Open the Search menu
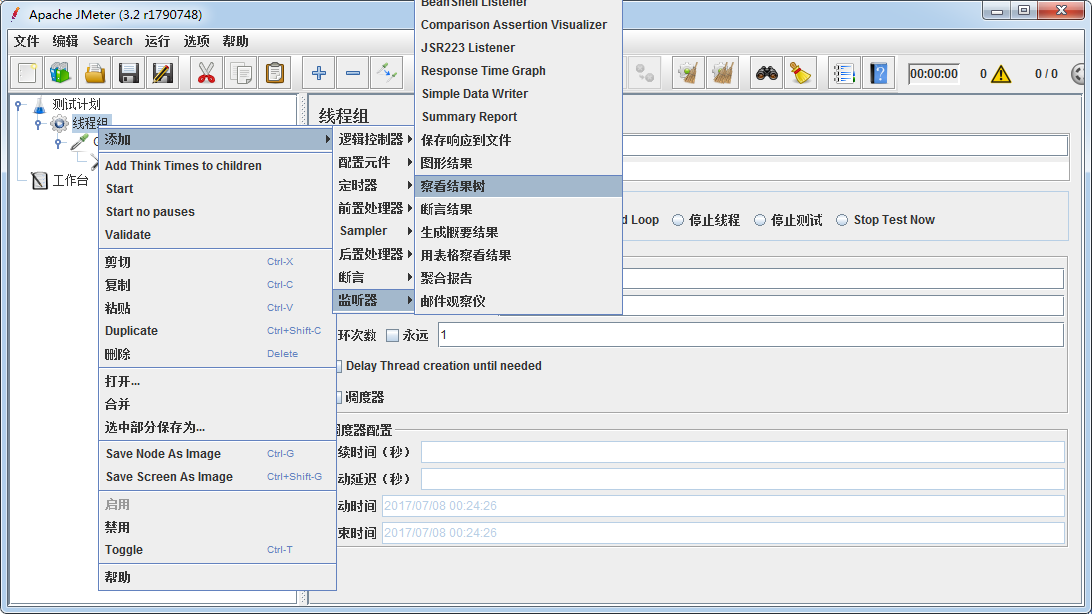1092x614 pixels. click(x=112, y=41)
